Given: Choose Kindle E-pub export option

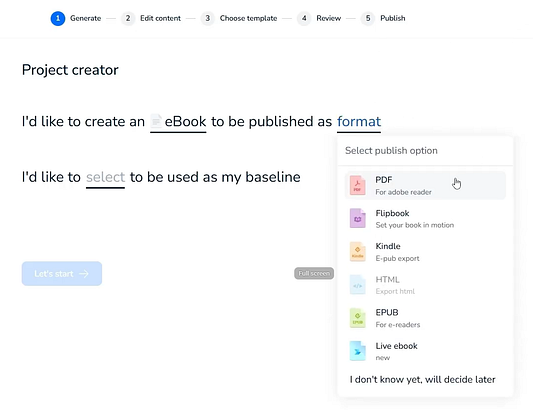Looking at the screenshot, I should pyautogui.click(x=425, y=252).
